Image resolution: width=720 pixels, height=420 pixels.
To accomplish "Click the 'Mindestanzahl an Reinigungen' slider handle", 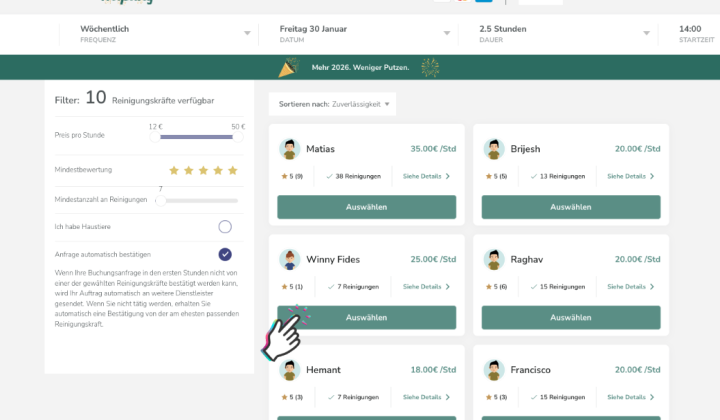I will click(x=161, y=201).
